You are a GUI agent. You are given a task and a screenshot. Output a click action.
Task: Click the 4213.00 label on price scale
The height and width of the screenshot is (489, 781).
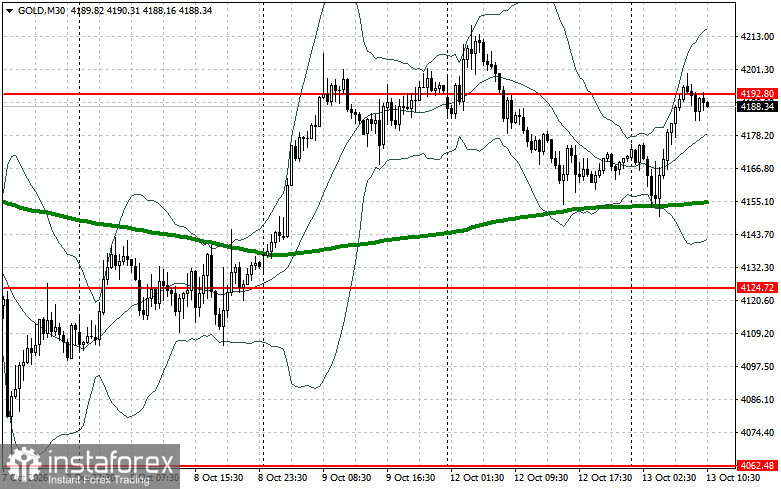pos(758,36)
